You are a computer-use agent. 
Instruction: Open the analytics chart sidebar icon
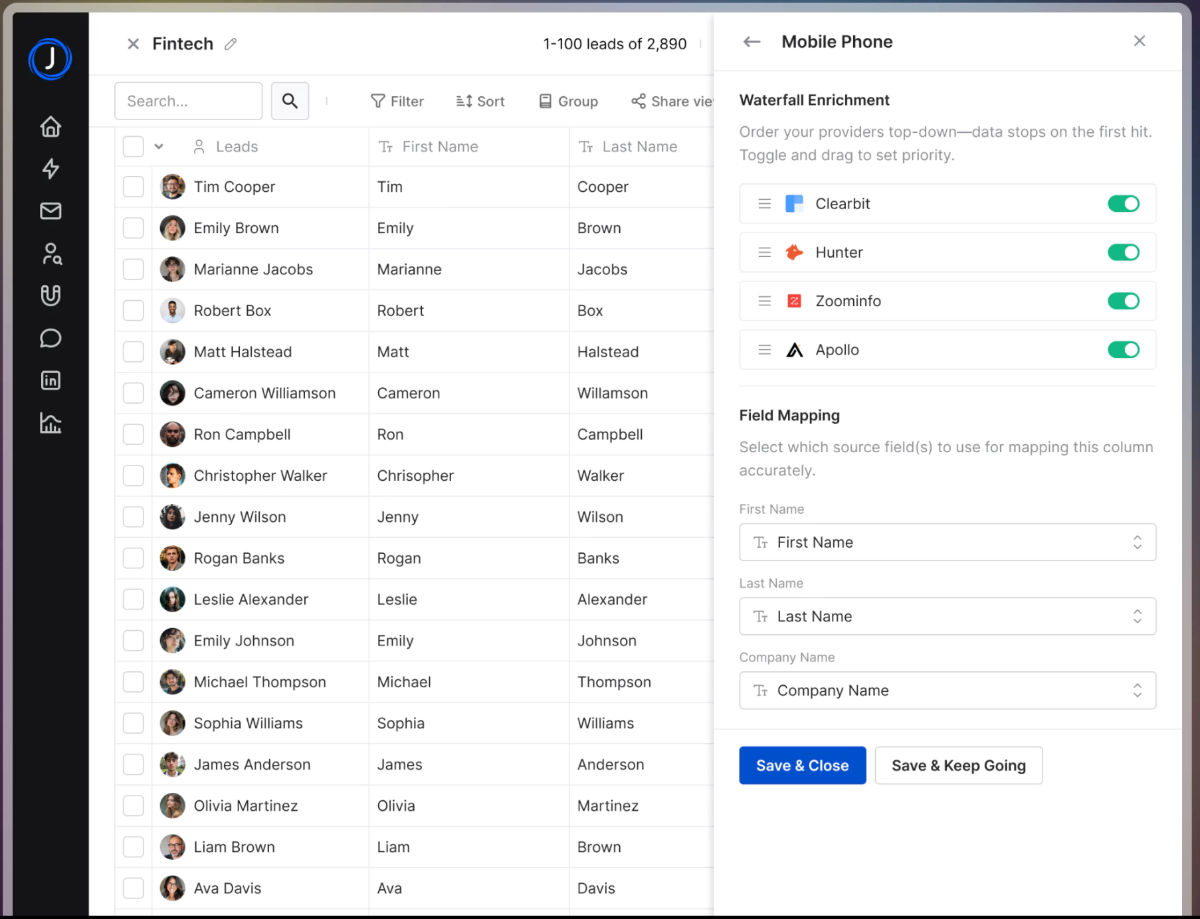(x=51, y=423)
